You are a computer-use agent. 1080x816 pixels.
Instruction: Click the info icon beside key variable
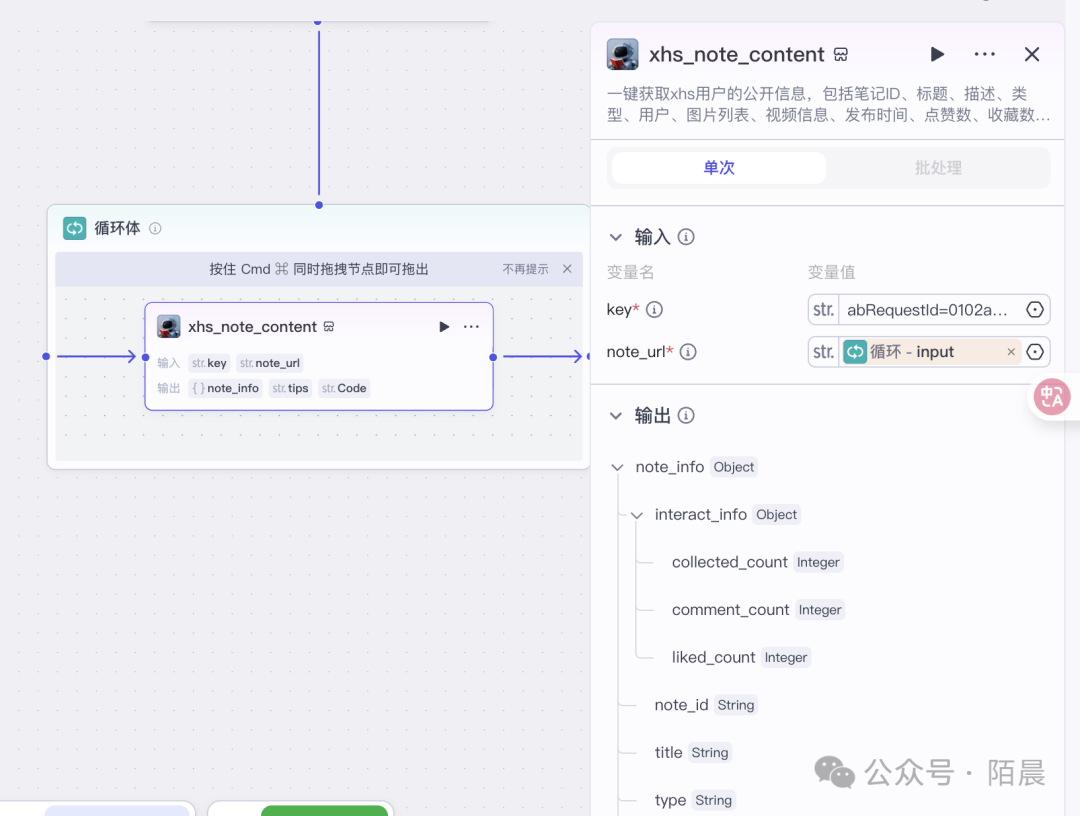click(x=654, y=310)
